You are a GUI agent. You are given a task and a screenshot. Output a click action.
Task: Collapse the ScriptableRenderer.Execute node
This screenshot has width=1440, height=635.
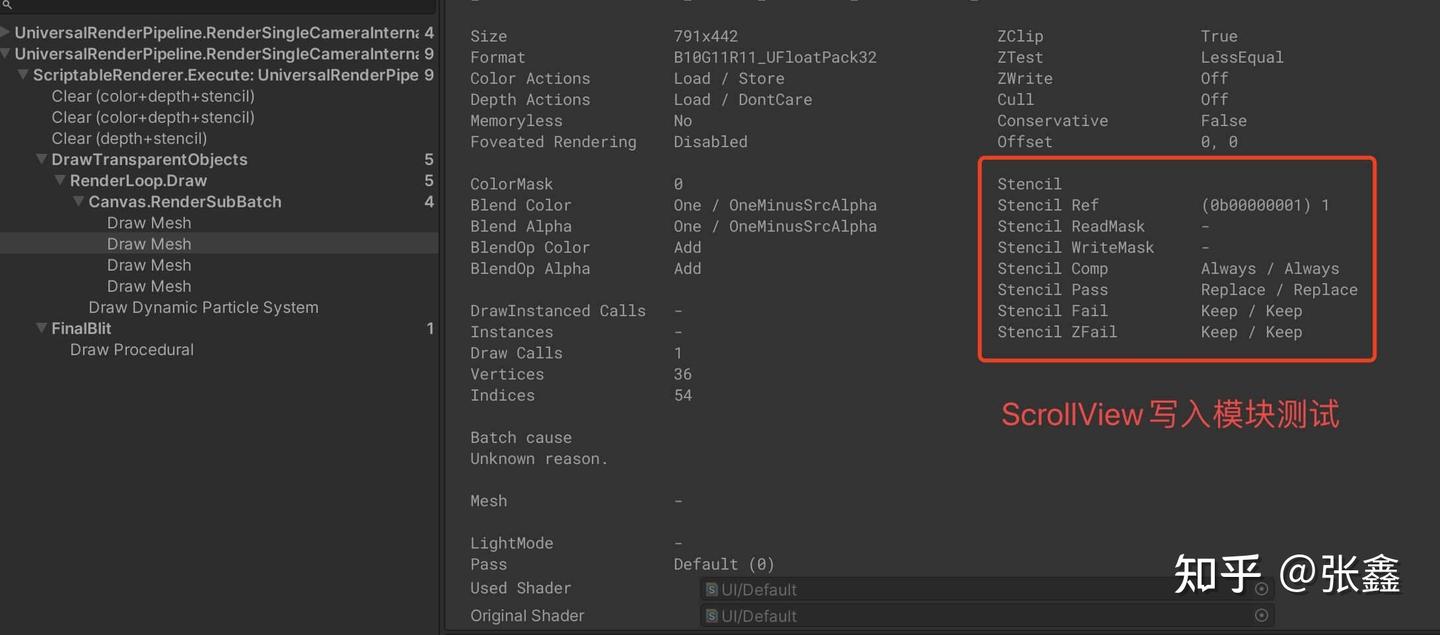pyautogui.click(x=23, y=75)
